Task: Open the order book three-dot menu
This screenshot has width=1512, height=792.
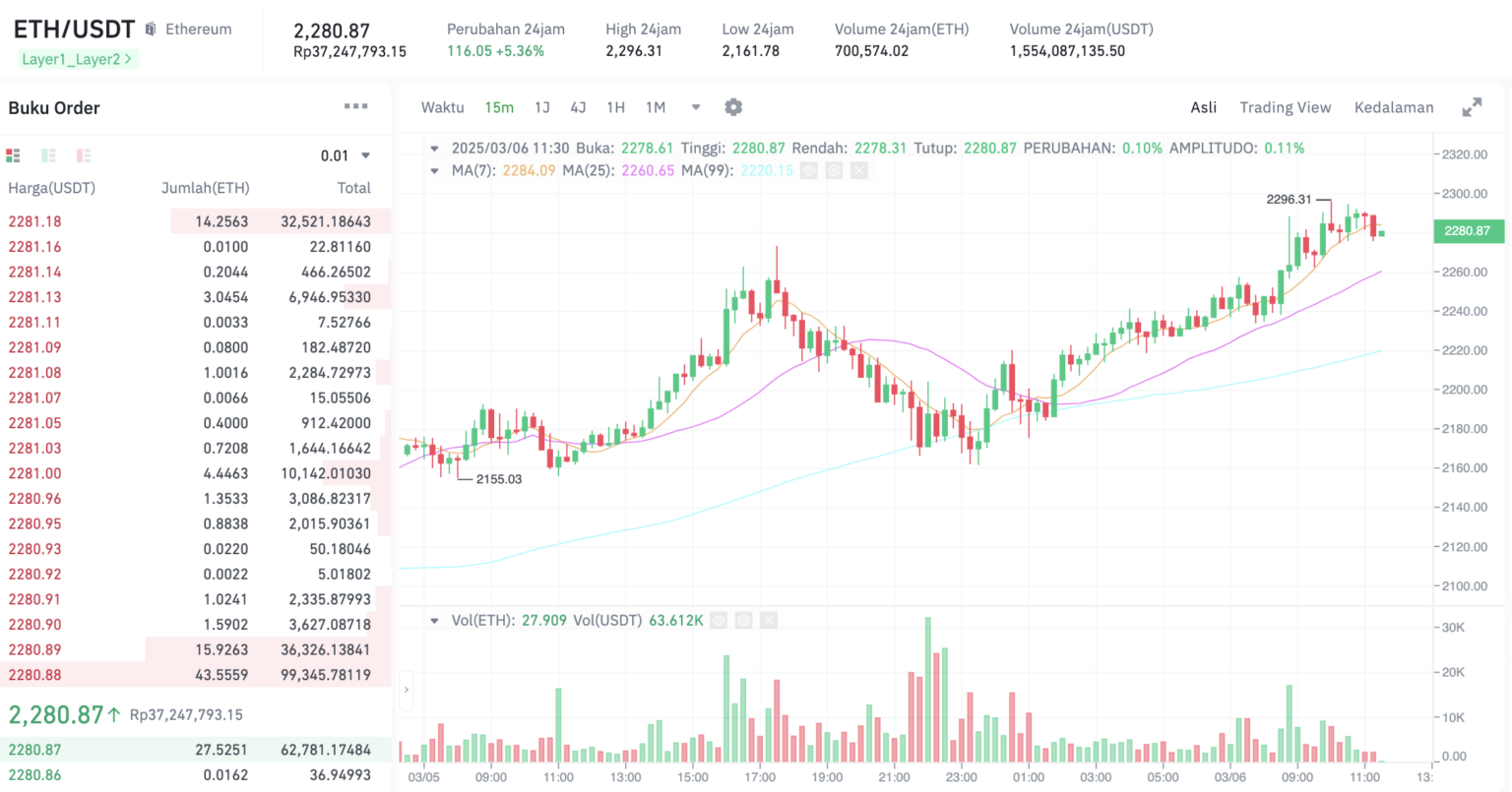Action: (x=355, y=106)
